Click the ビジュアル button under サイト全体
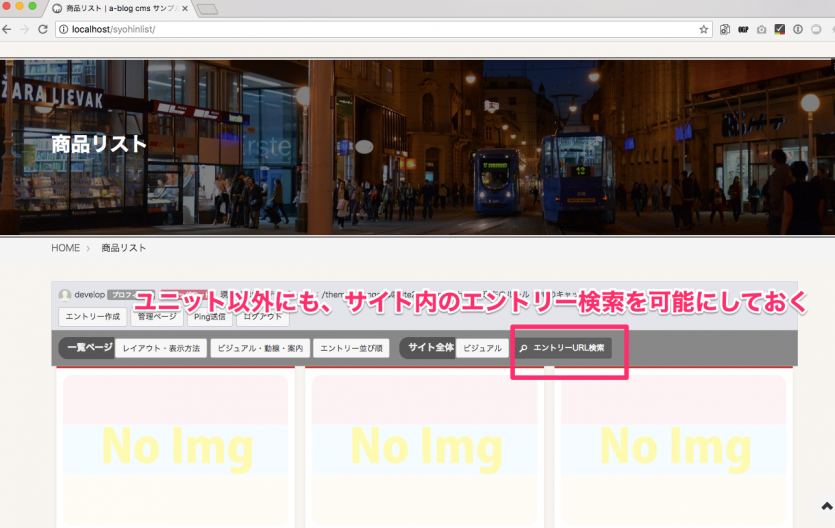The image size is (835, 528). tap(482, 348)
